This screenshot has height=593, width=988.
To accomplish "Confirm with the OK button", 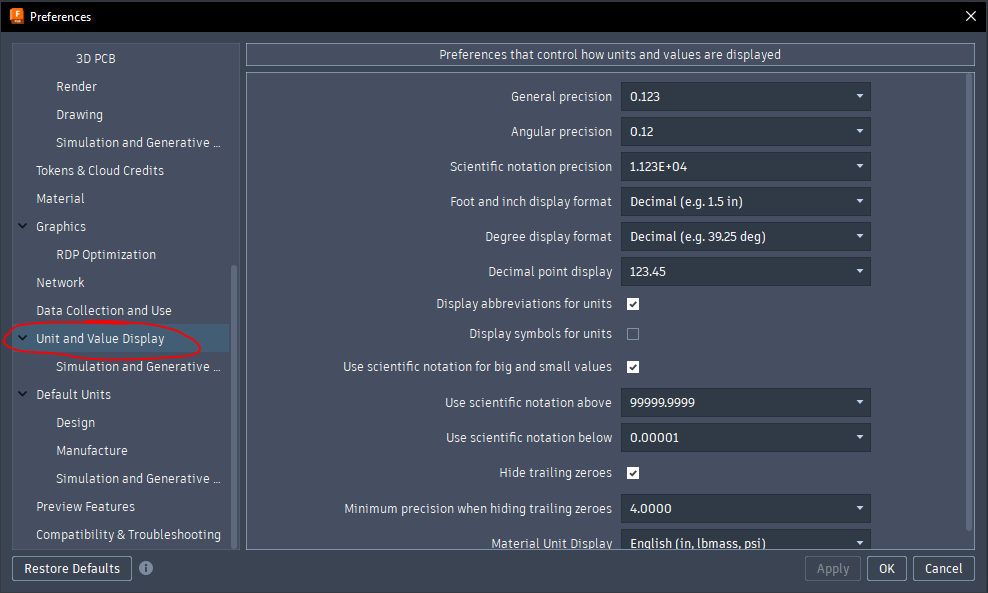I will [887, 568].
